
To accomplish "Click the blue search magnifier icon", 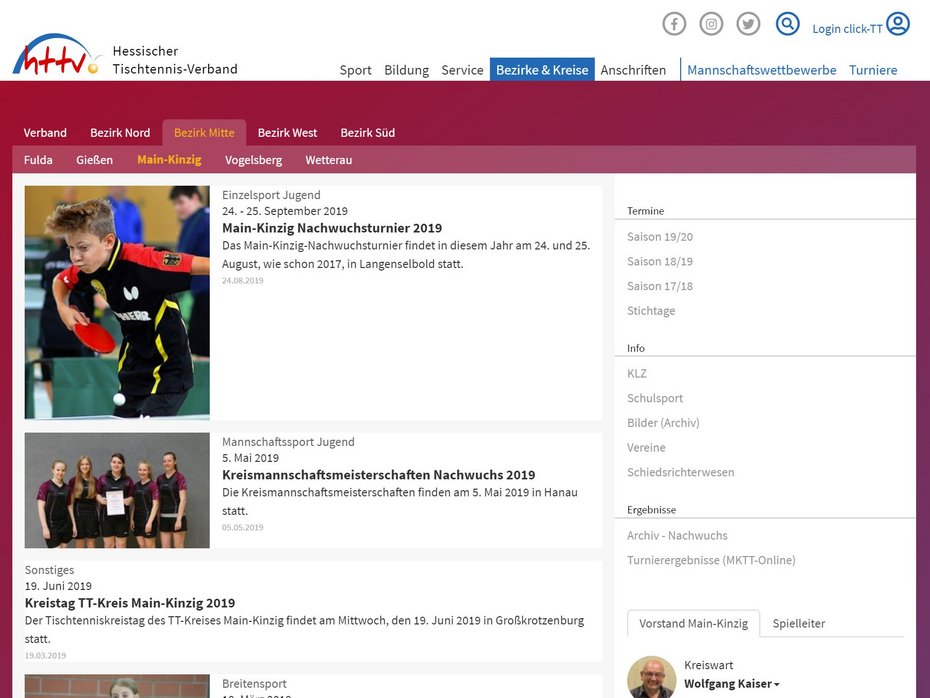I will [x=788, y=24].
